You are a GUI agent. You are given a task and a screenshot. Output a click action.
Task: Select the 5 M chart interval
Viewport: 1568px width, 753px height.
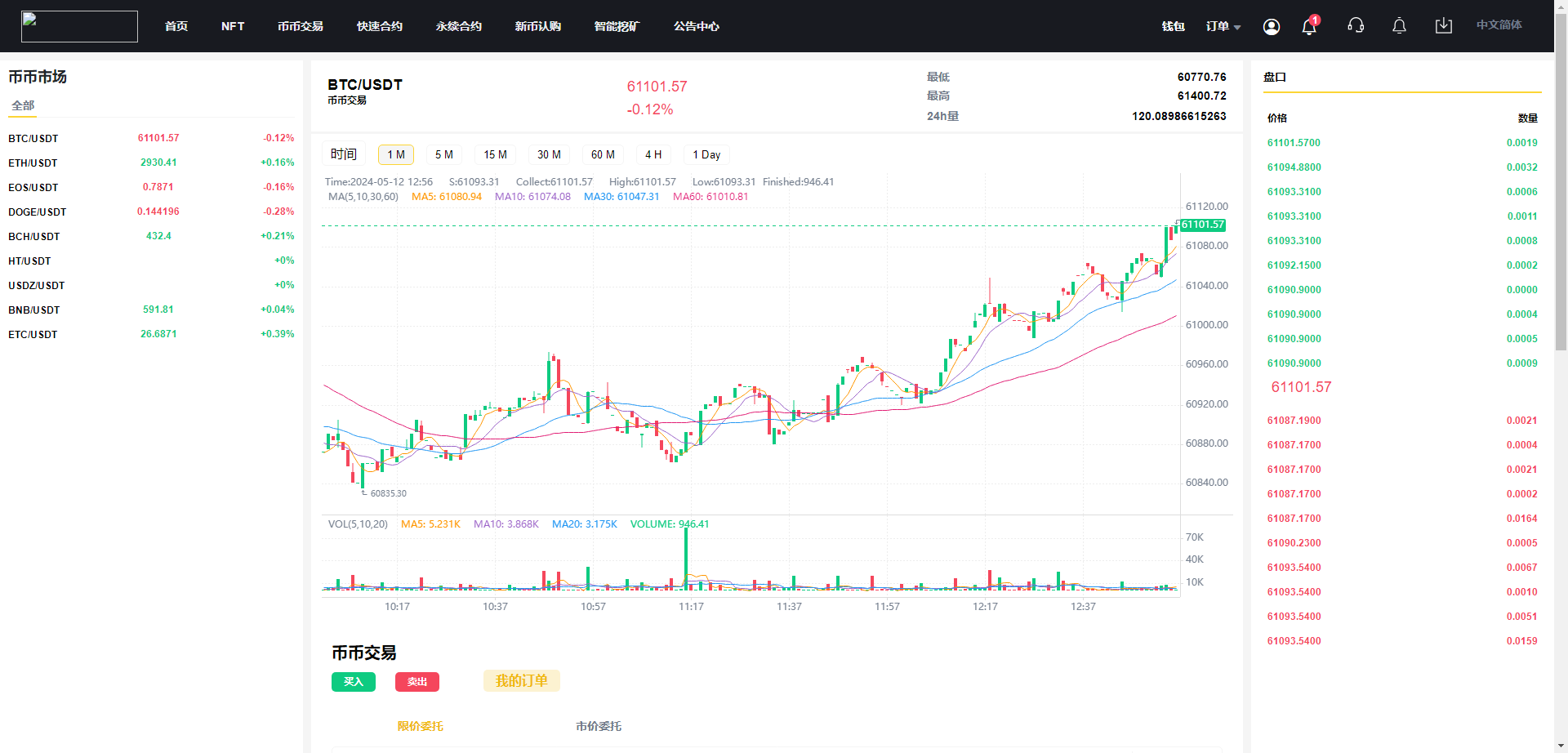[x=443, y=154]
